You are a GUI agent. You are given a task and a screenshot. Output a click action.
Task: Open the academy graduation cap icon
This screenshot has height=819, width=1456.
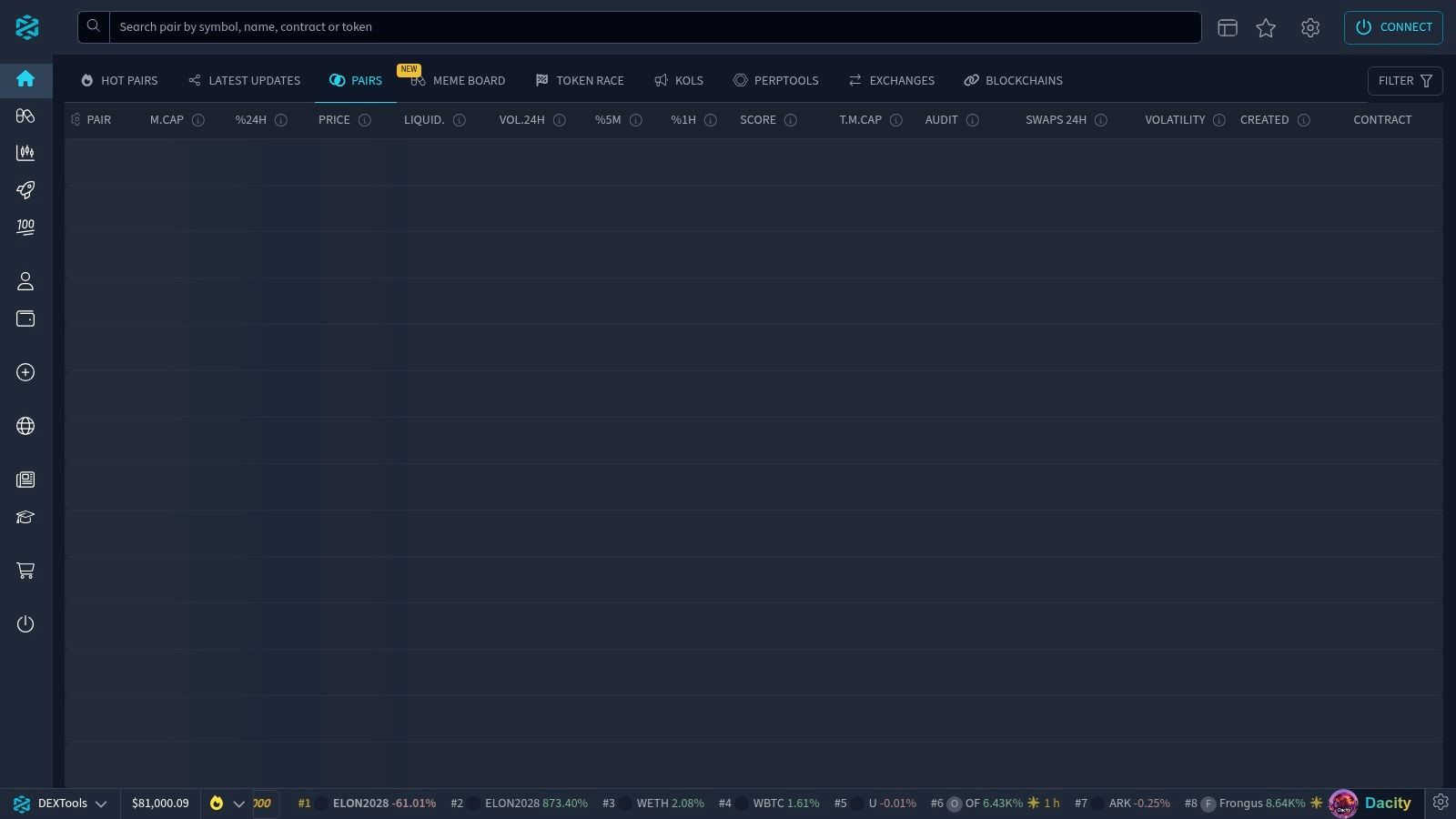point(25,517)
